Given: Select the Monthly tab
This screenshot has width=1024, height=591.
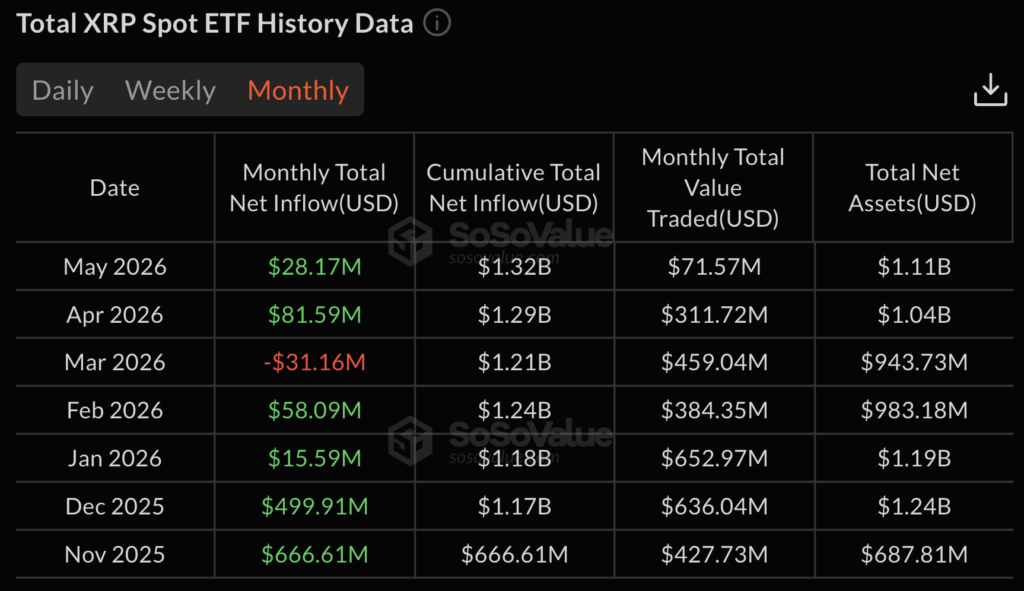Looking at the screenshot, I should tap(298, 90).
